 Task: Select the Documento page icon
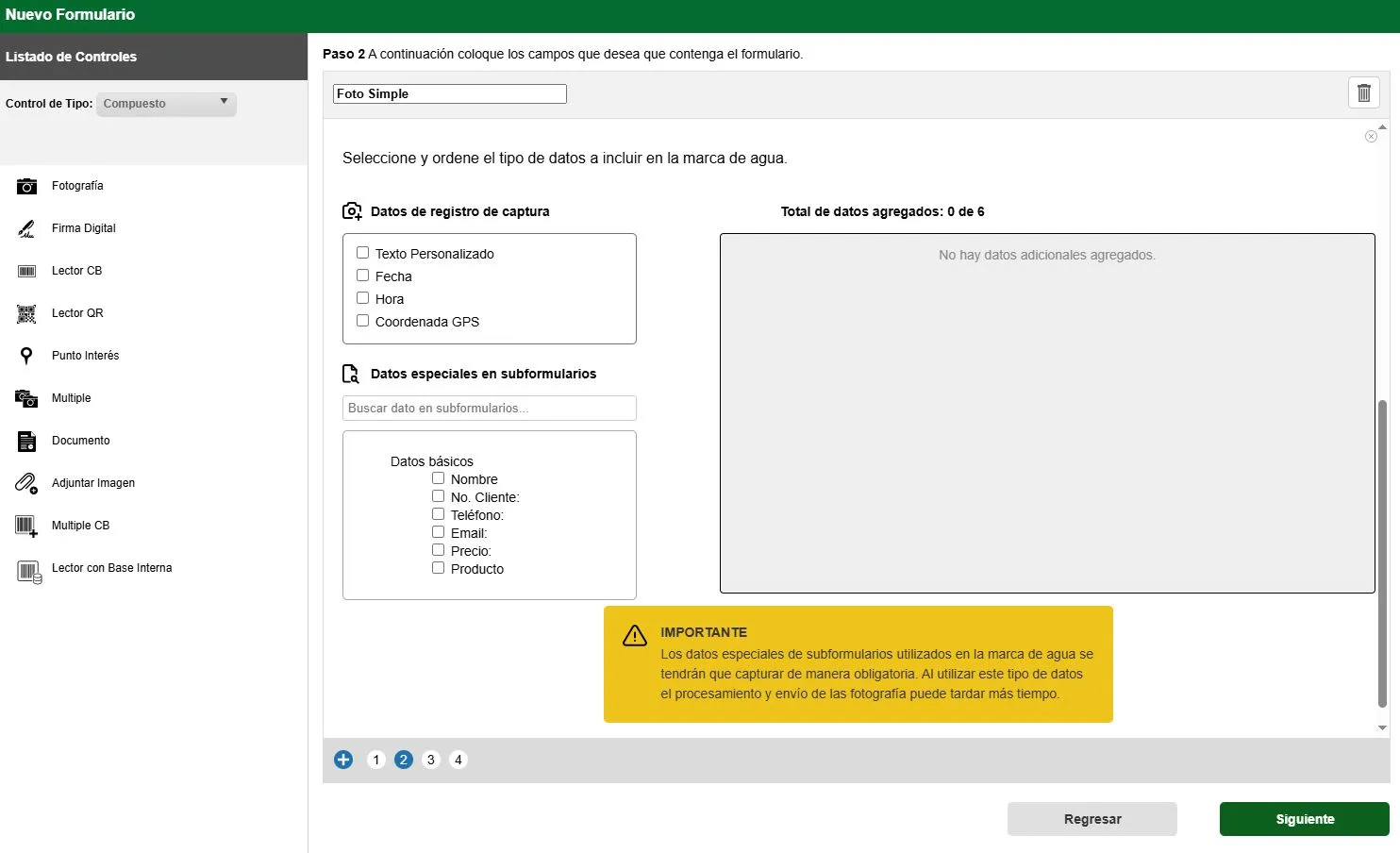click(26, 441)
